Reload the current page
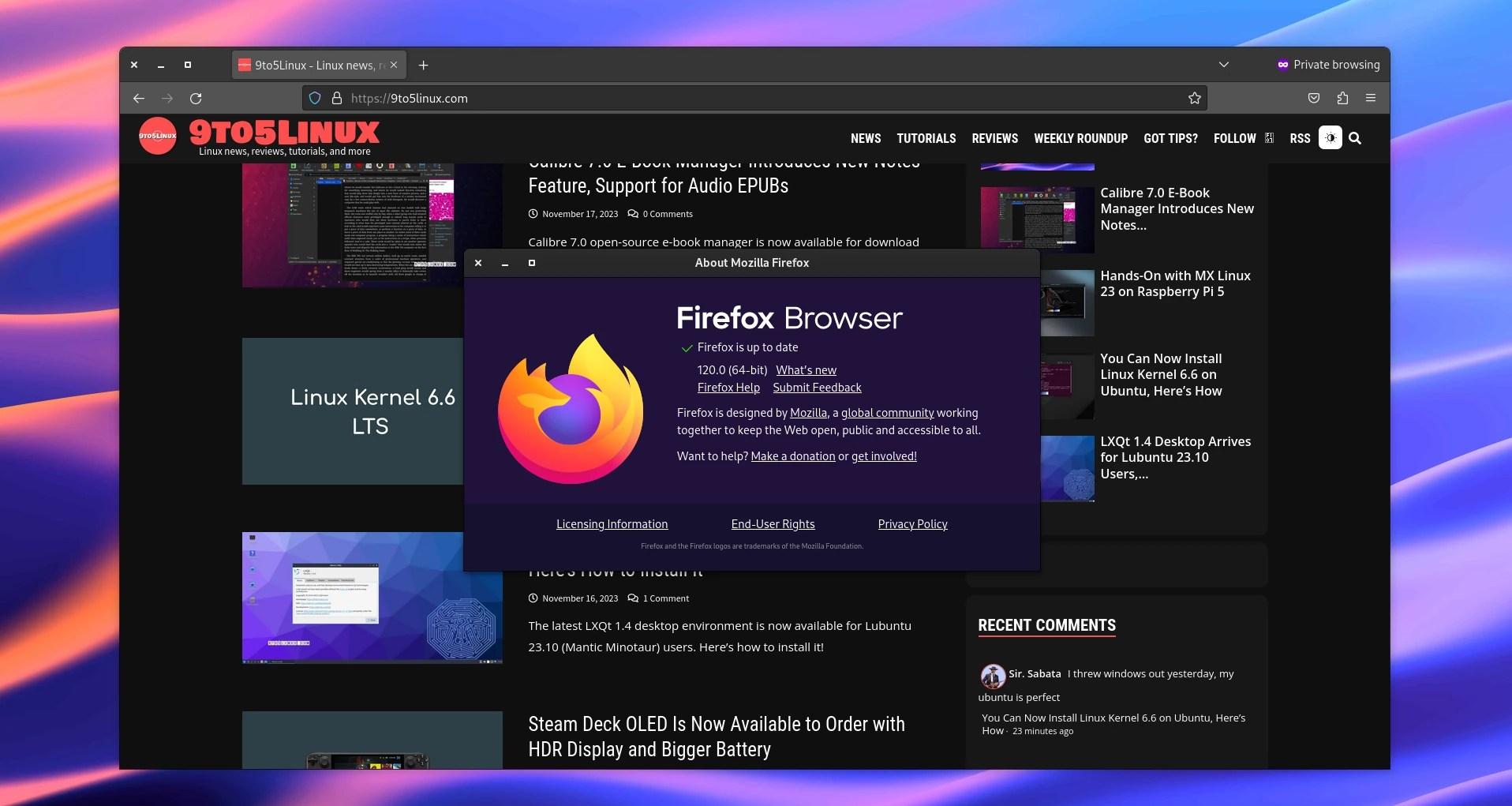This screenshot has width=1512, height=806. coord(196,99)
